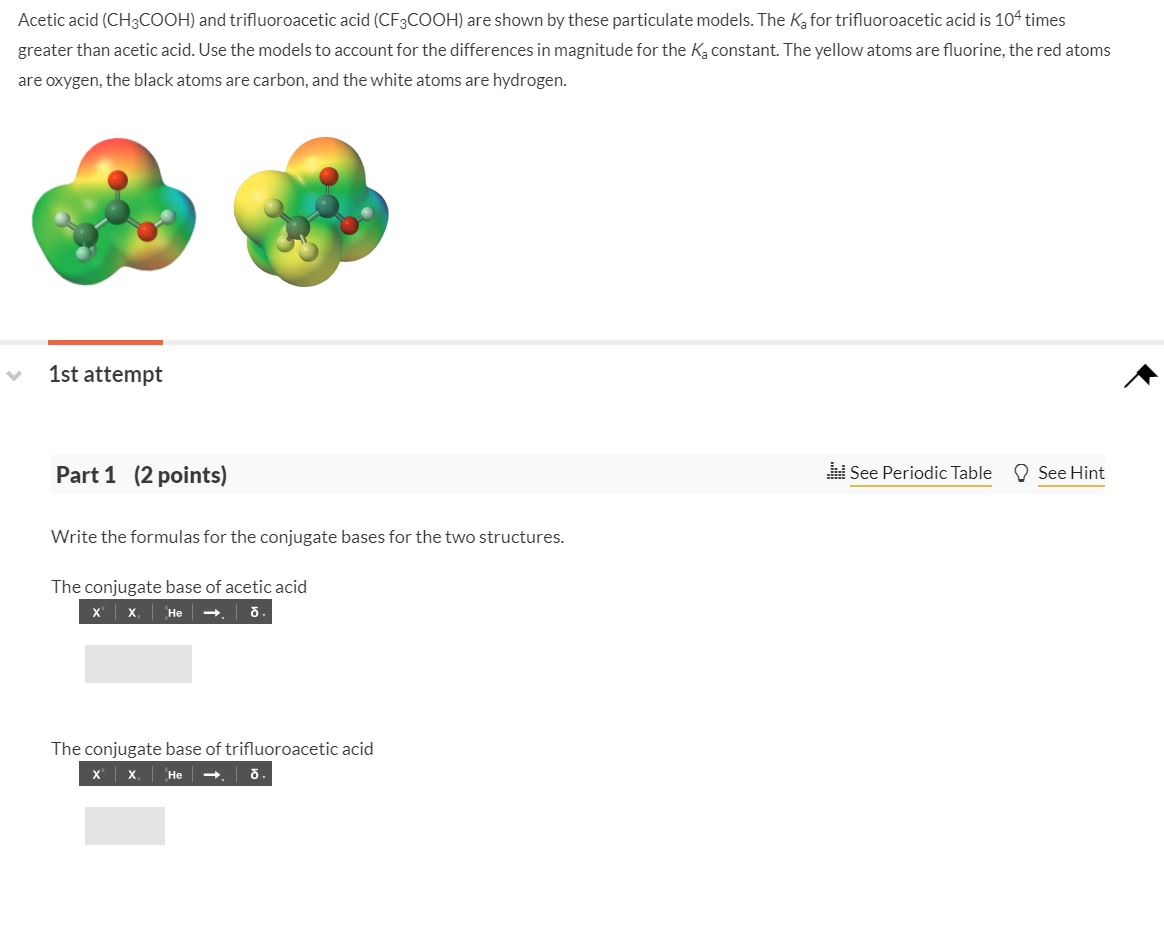Collapse the 1st attempt section with the chevron
The height and width of the screenshot is (943, 1164).
pos(13,375)
